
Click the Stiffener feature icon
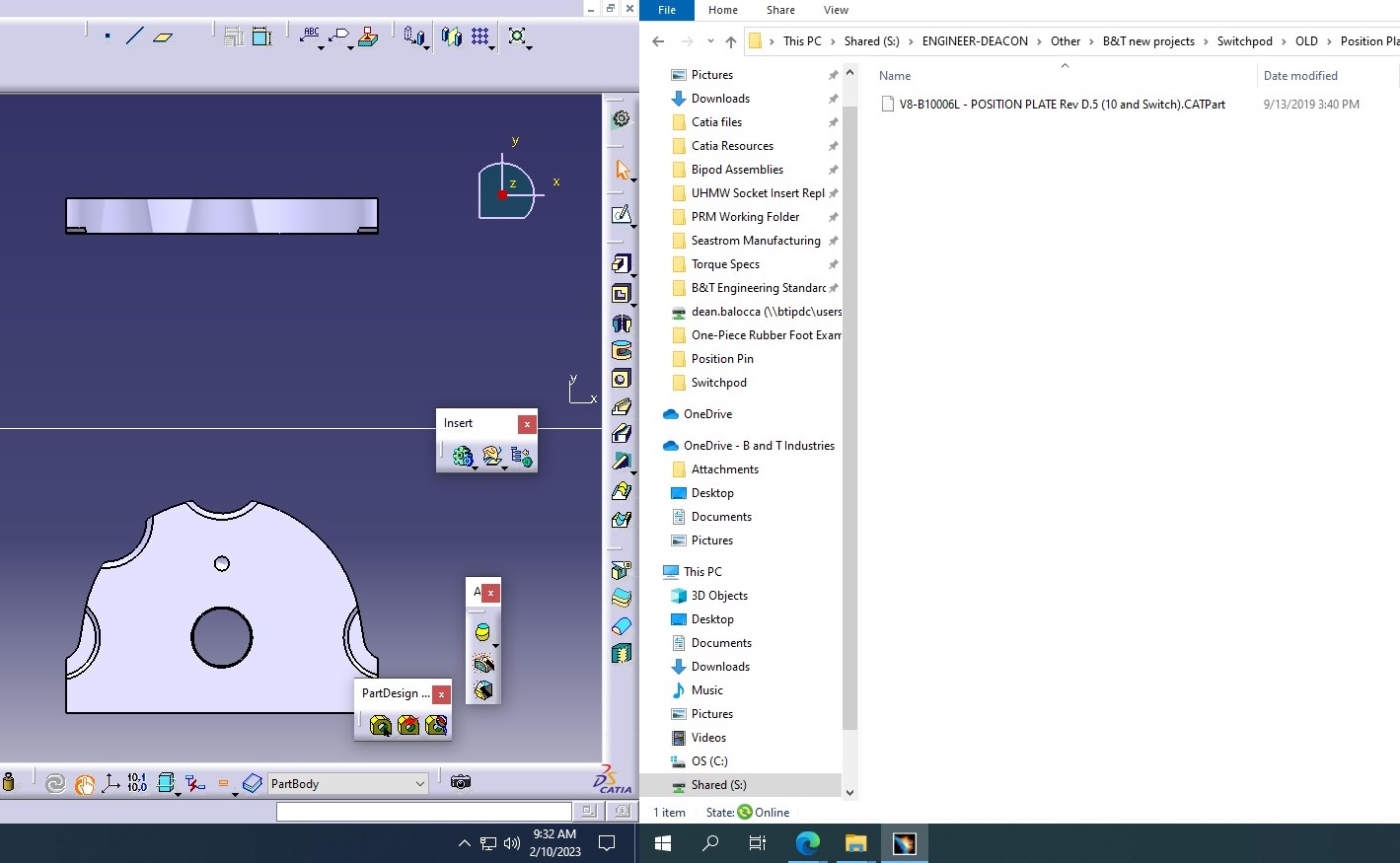[621, 462]
